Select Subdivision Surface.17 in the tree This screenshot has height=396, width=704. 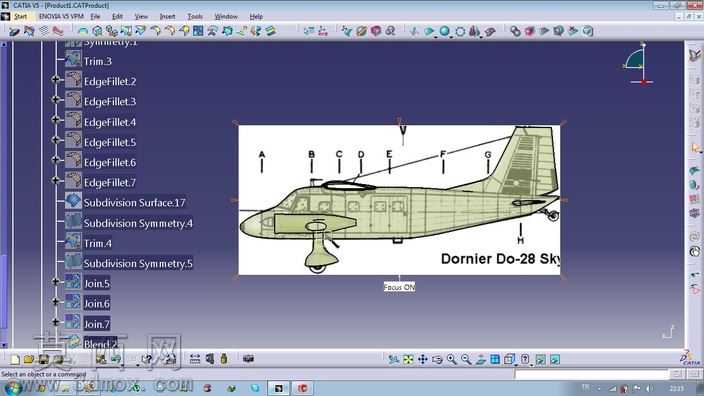(x=134, y=203)
